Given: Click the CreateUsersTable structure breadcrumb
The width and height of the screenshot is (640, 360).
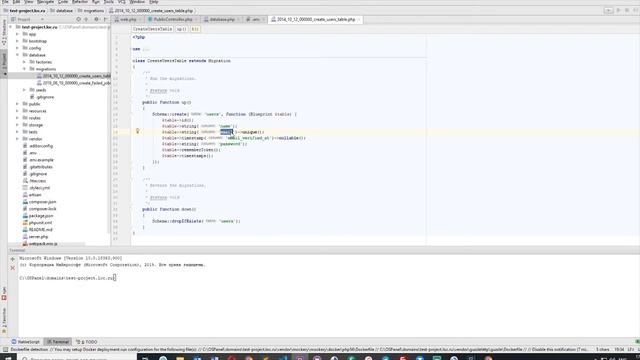Looking at the screenshot, I should 153,29.
